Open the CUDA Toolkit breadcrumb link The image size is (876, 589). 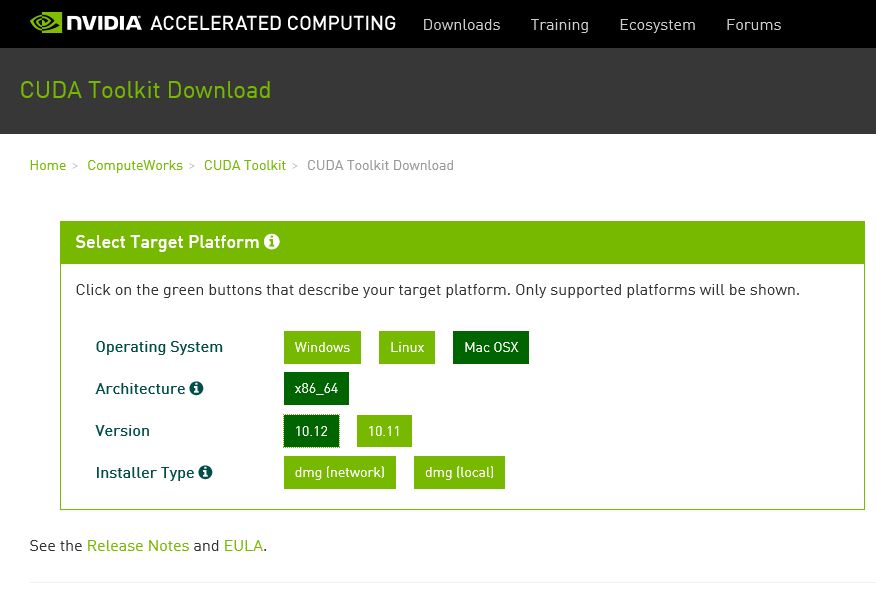tap(245, 165)
